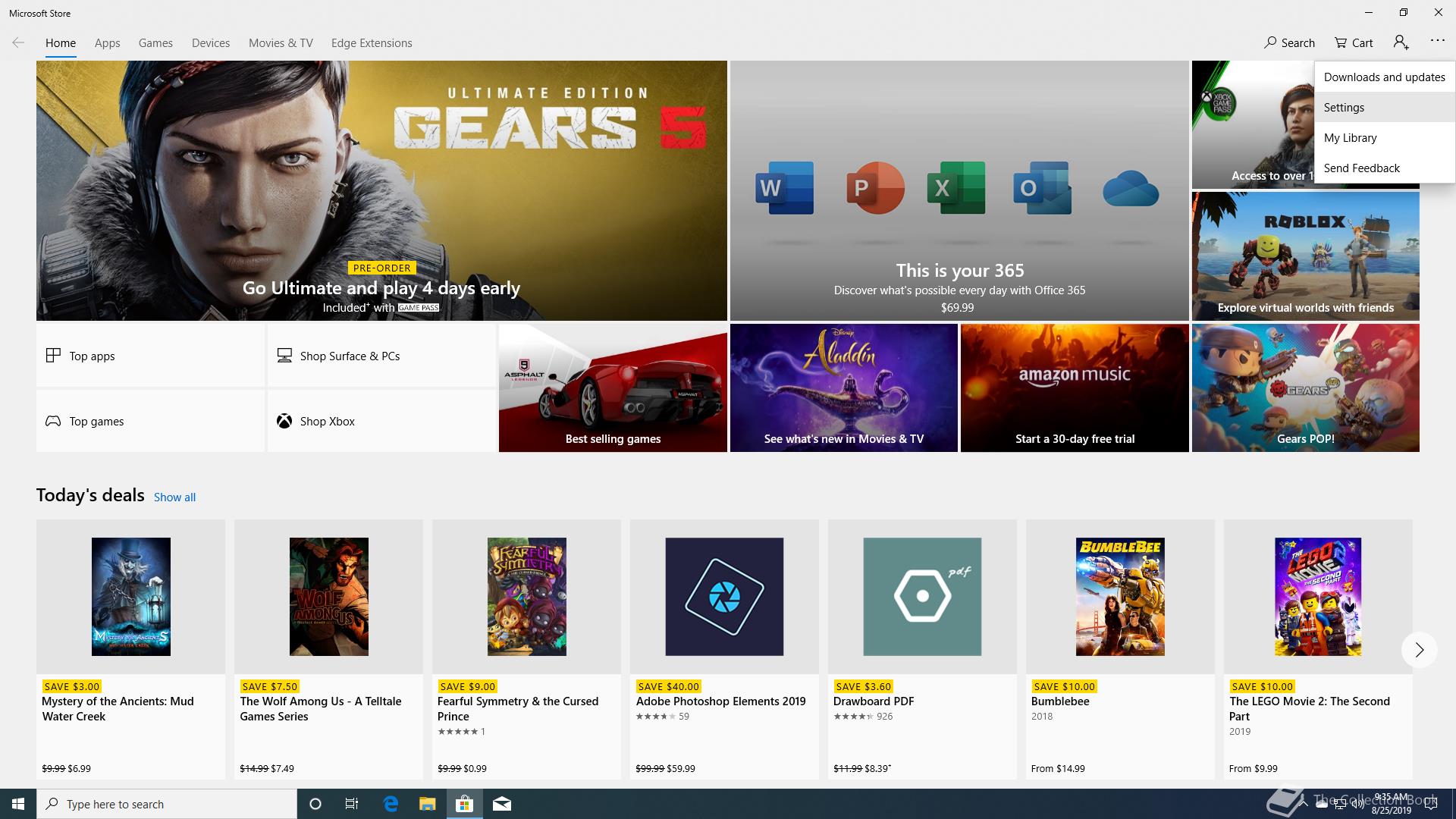This screenshot has height=819, width=1456.
Task: Click the PowerPoint icon in Office 365 banner
Action: (874, 187)
